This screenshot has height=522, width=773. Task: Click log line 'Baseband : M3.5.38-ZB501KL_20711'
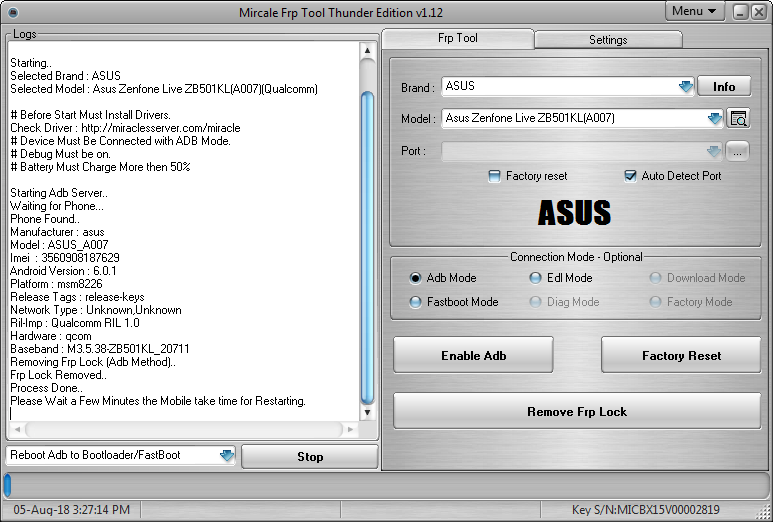[x=100, y=349]
